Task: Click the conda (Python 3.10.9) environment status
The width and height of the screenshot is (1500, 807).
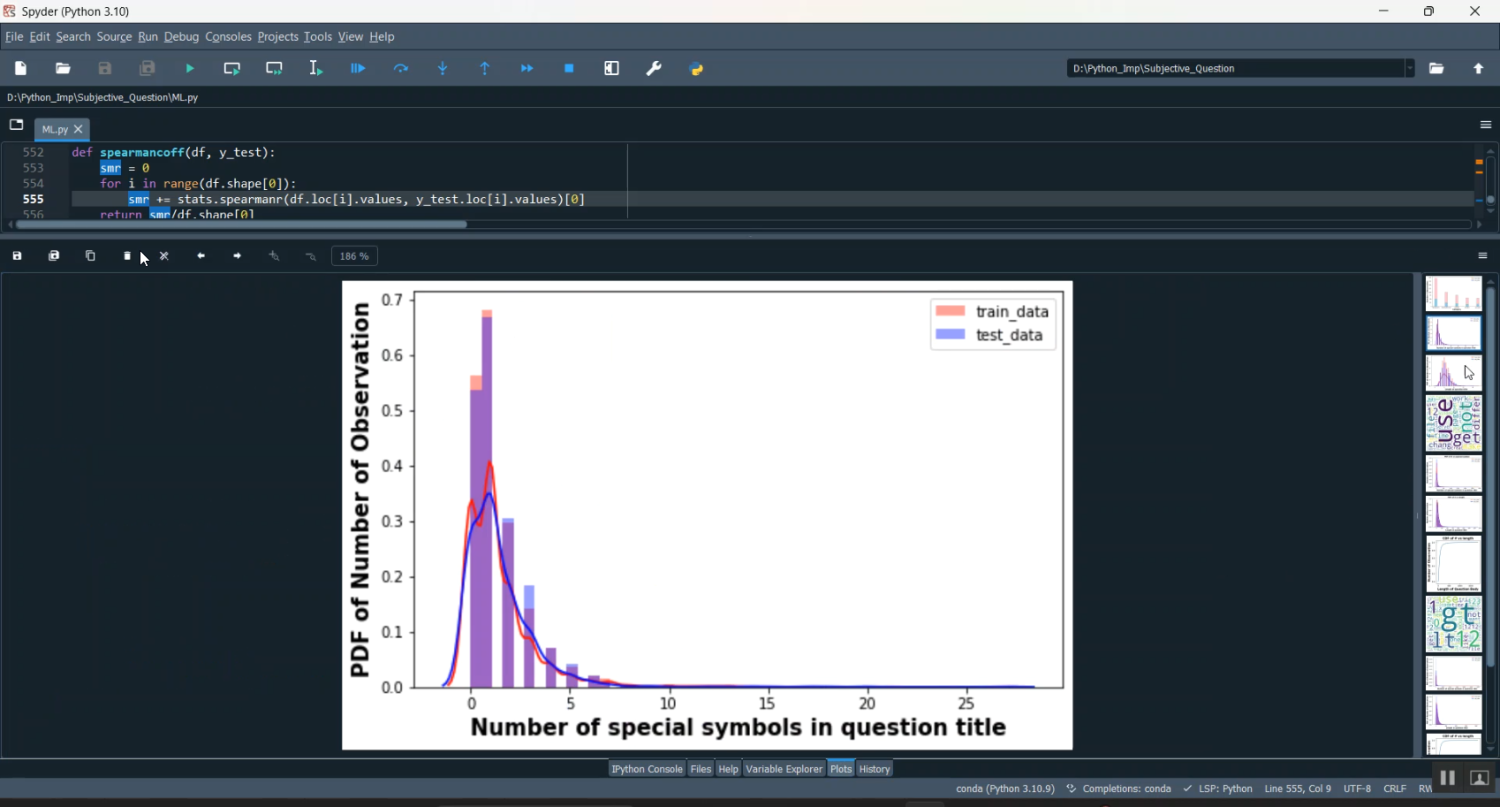Action: [x=1004, y=789]
